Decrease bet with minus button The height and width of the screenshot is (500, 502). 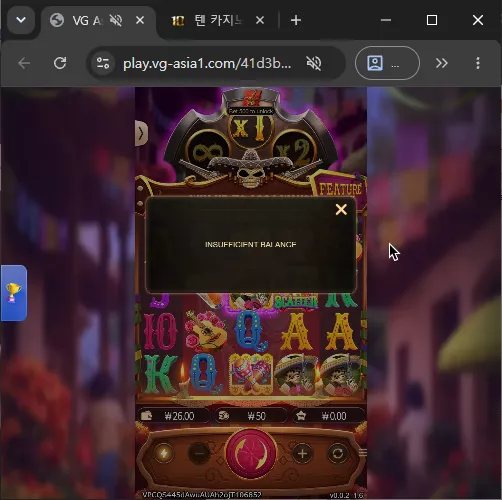tap(199, 453)
